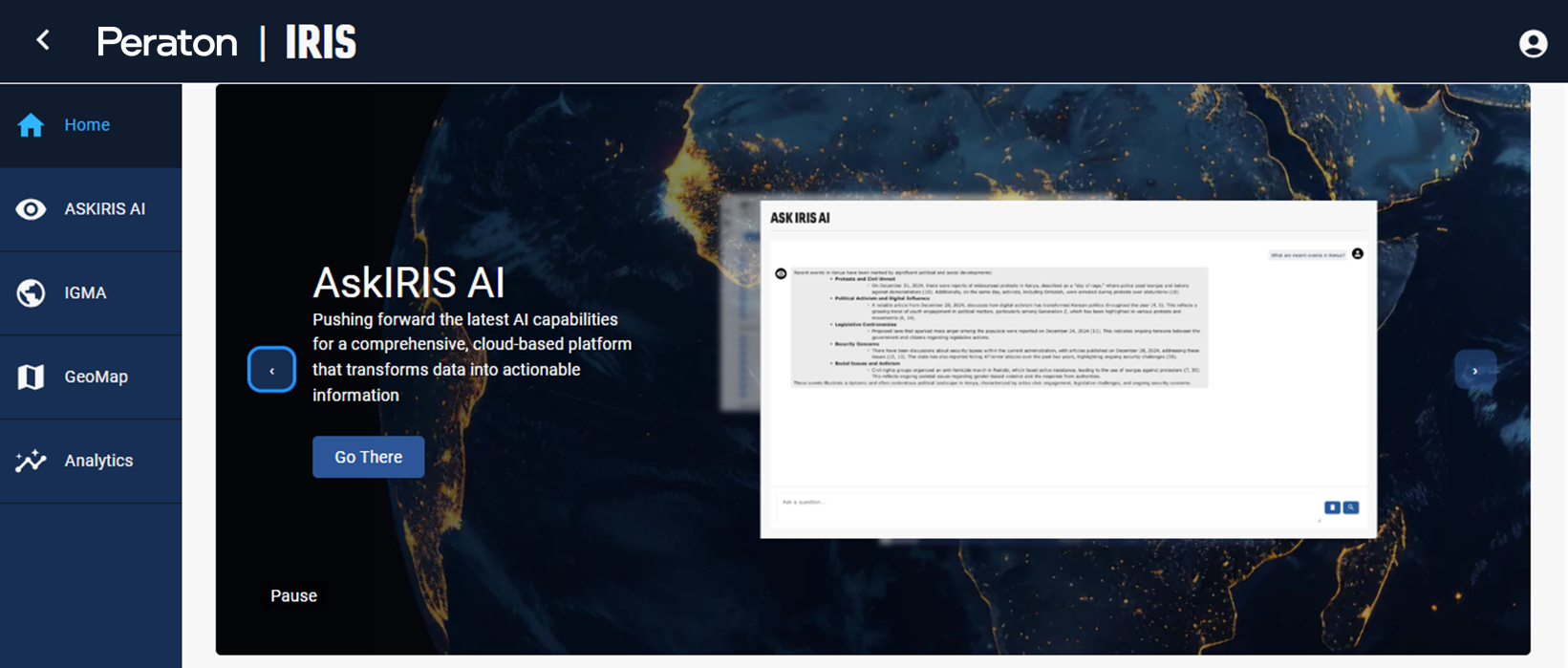Viewport: 1568px width, 668px height.
Task: Click the IGMA globe icon
Action: (31, 293)
